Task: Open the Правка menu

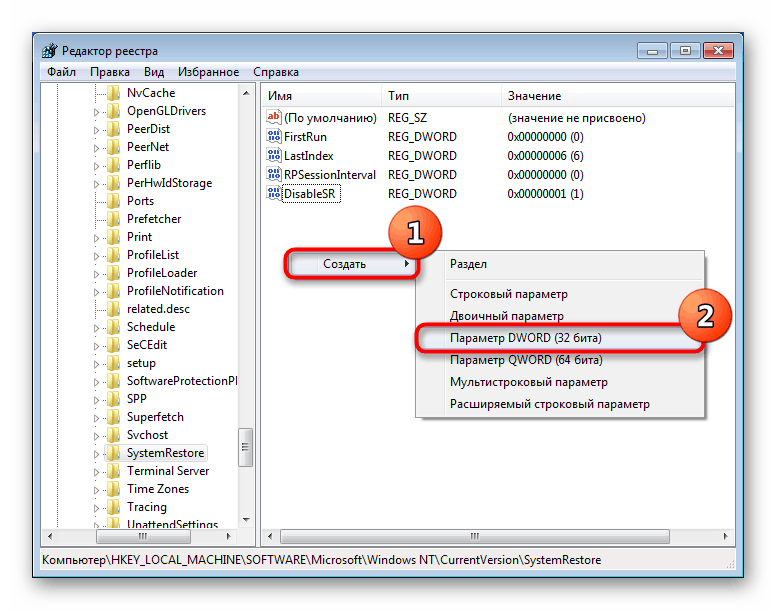Action: coord(110,72)
